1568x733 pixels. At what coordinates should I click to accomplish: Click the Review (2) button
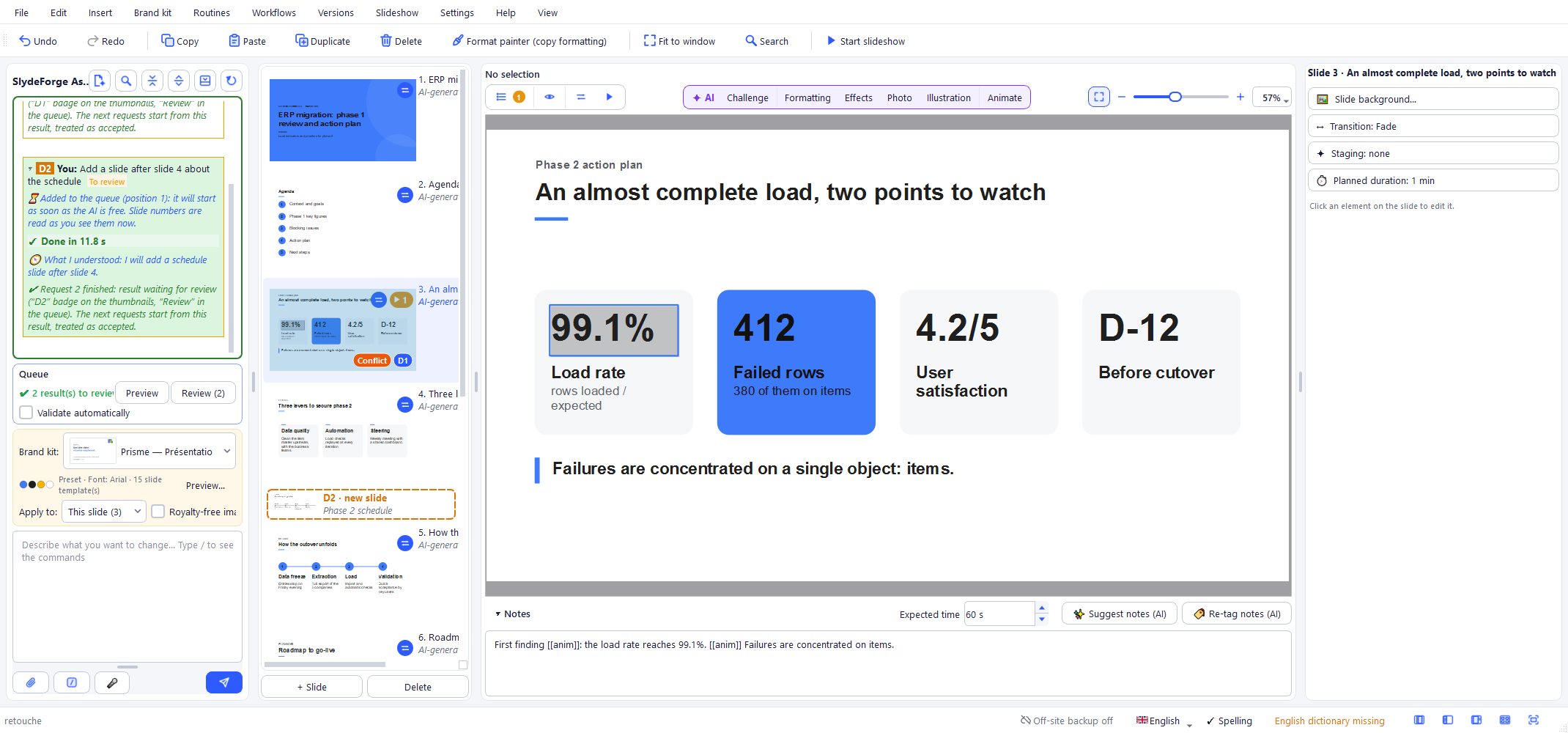tap(203, 393)
